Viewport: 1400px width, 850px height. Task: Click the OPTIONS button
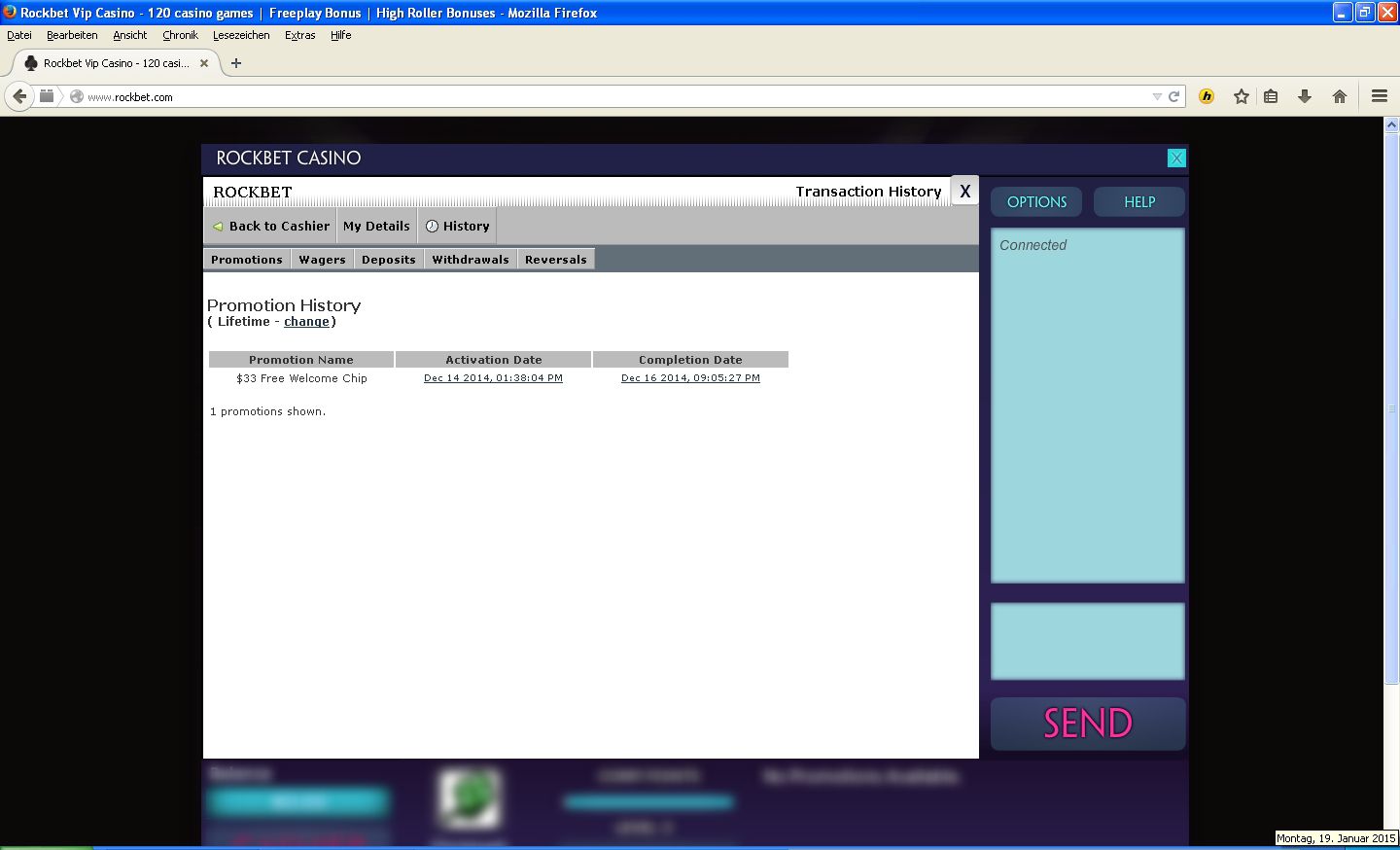[1036, 202]
